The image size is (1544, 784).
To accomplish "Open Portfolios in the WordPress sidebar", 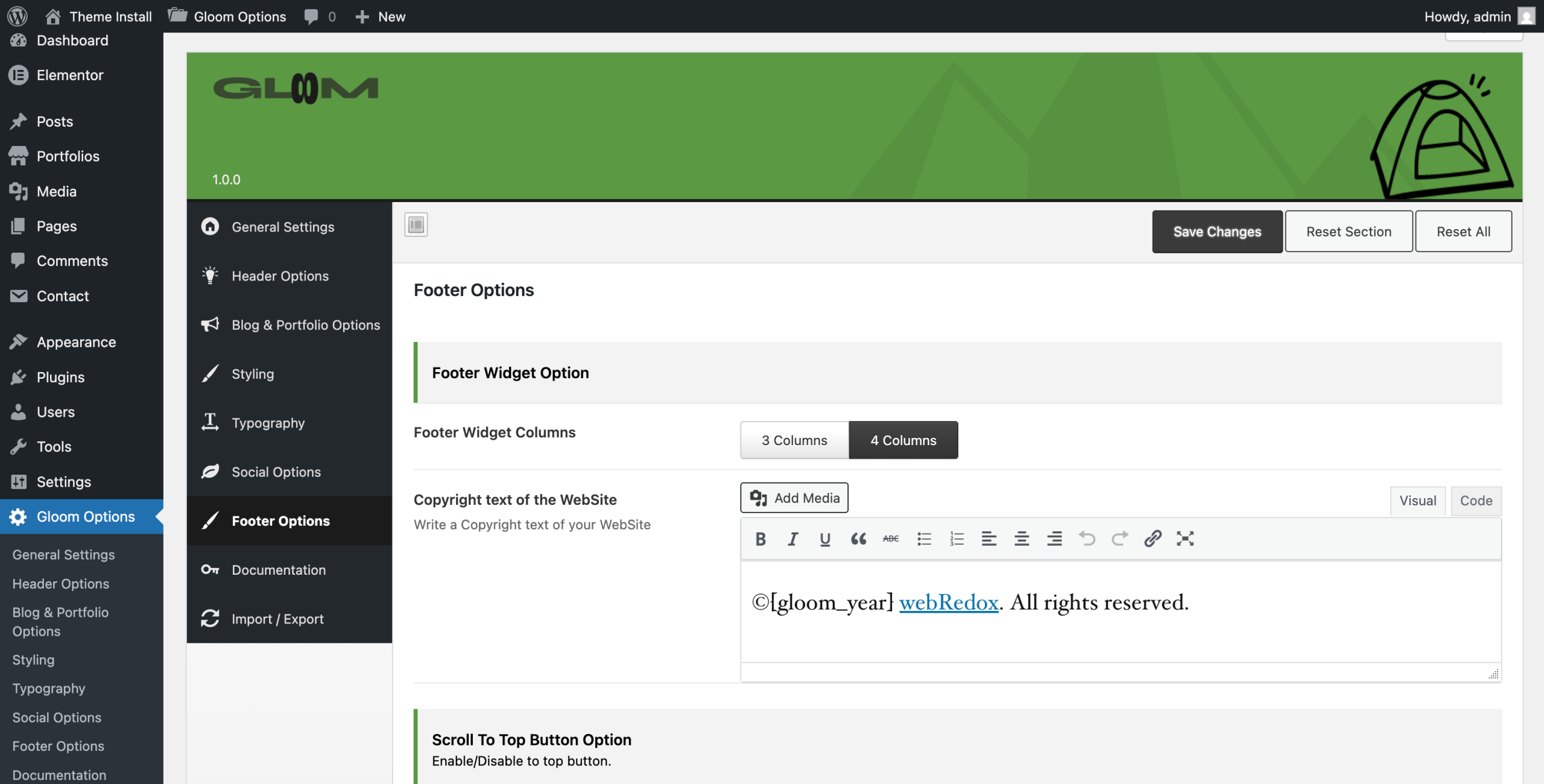I will [x=81, y=156].
